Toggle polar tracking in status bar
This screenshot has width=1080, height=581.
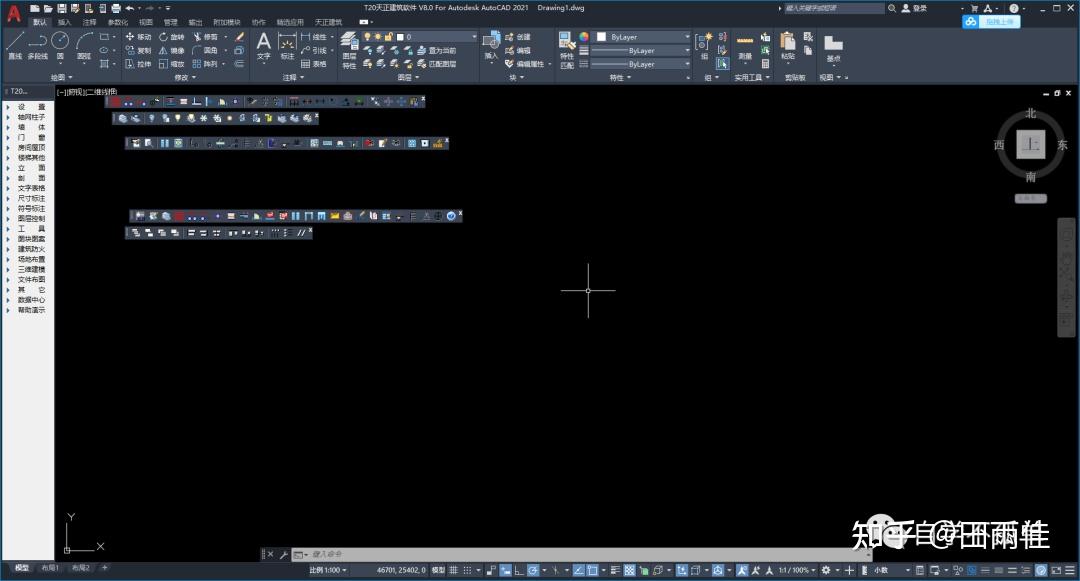tap(532, 570)
